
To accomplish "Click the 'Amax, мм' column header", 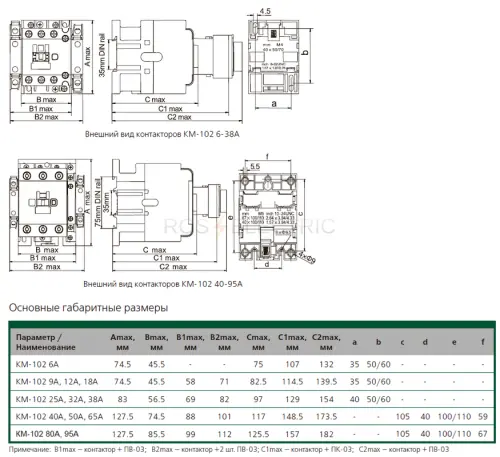I will coord(123,342).
